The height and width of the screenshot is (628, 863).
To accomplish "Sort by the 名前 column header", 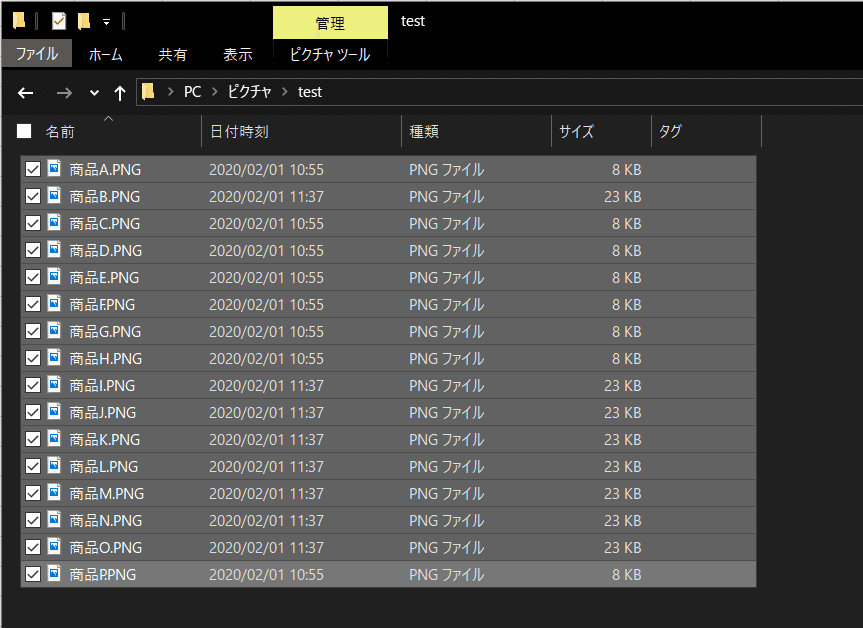I will 60,132.
